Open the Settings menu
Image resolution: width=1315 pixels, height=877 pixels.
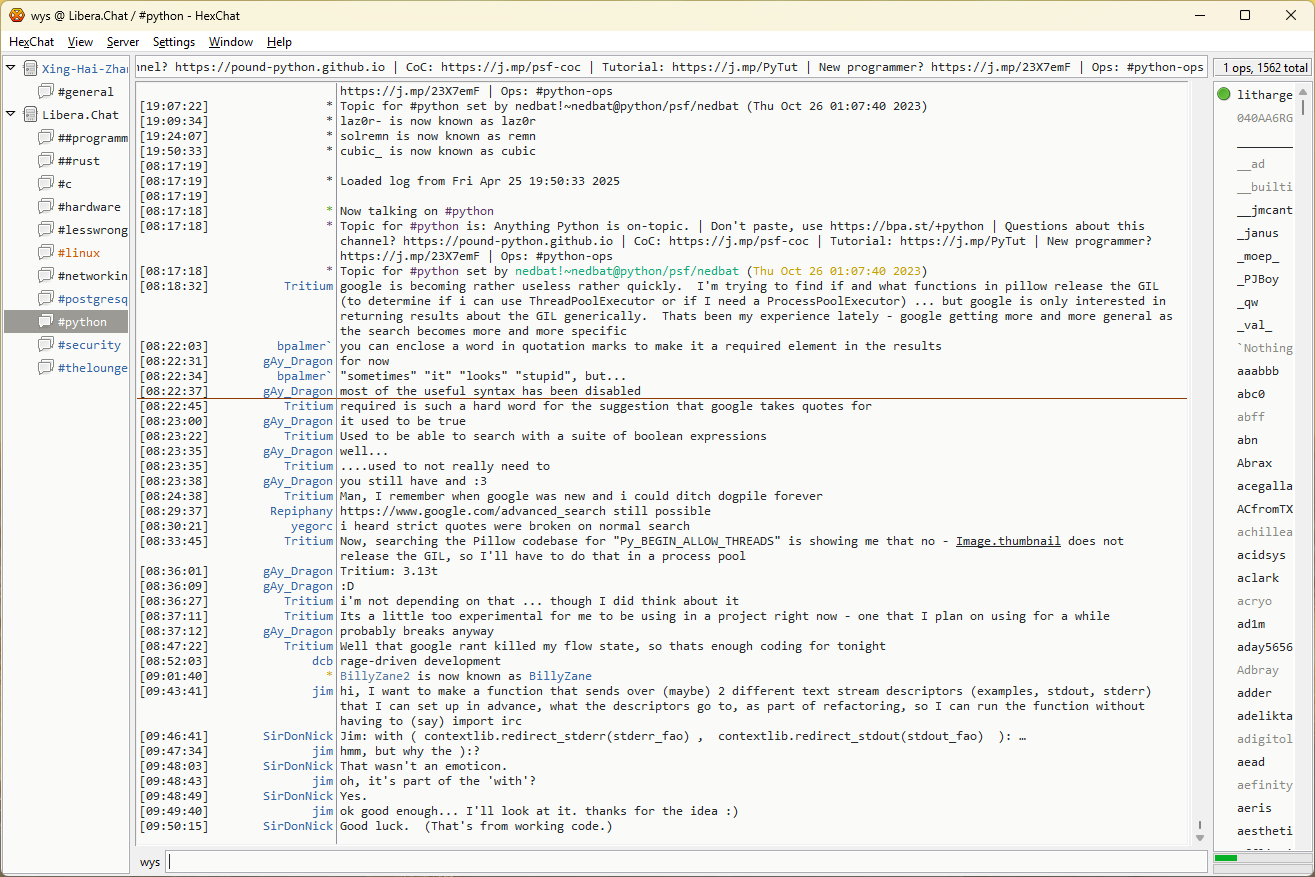[174, 42]
